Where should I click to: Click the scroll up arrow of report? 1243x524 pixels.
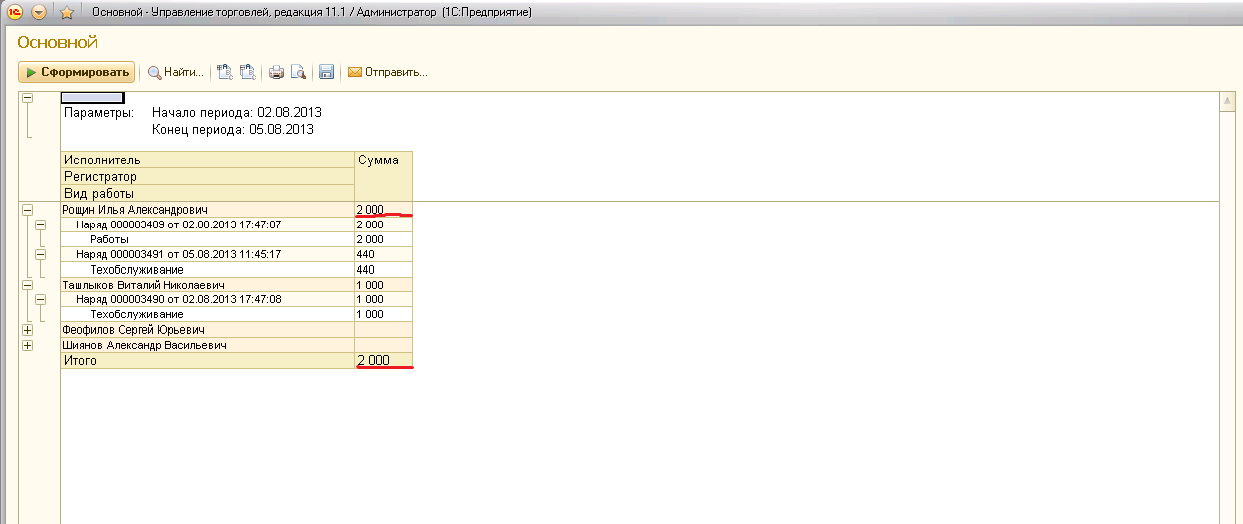tap(1226, 102)
